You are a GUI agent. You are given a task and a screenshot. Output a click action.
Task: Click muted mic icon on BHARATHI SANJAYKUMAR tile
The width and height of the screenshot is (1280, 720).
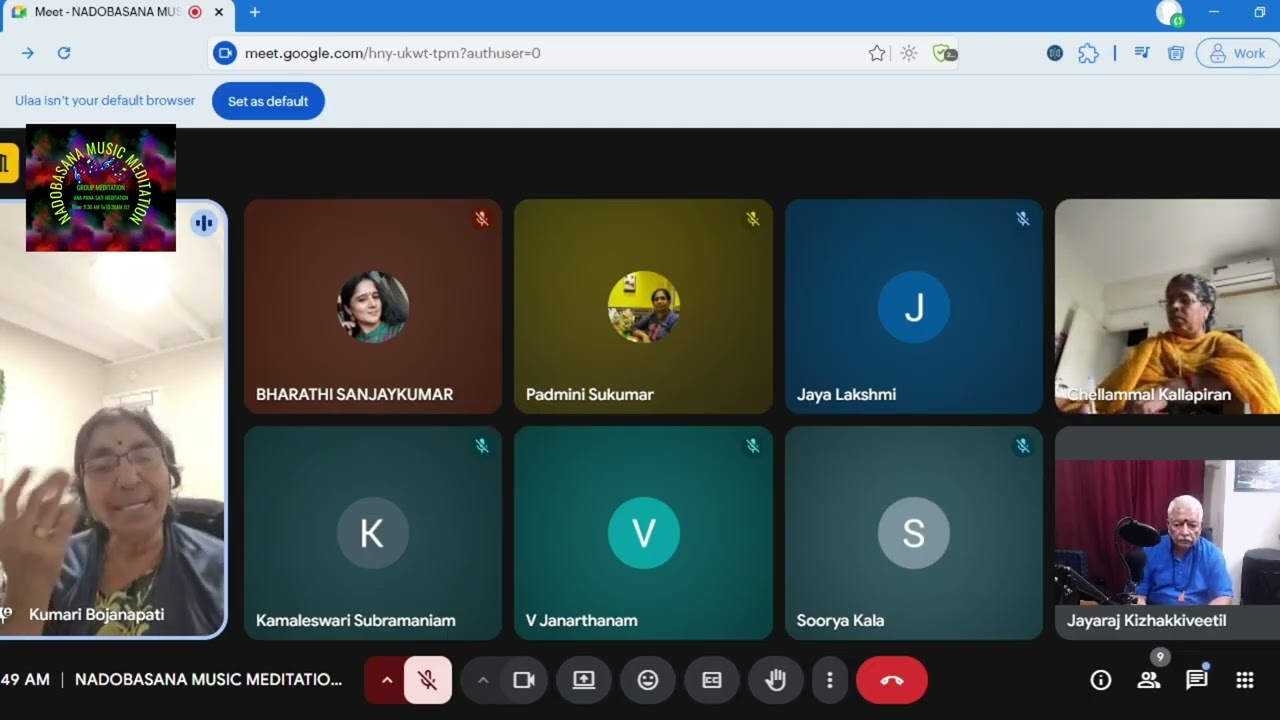[482, 219]
